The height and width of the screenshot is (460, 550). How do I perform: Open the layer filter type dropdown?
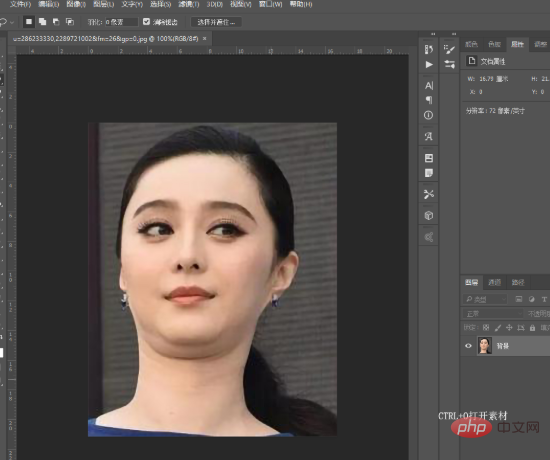(x=485, y=299)
